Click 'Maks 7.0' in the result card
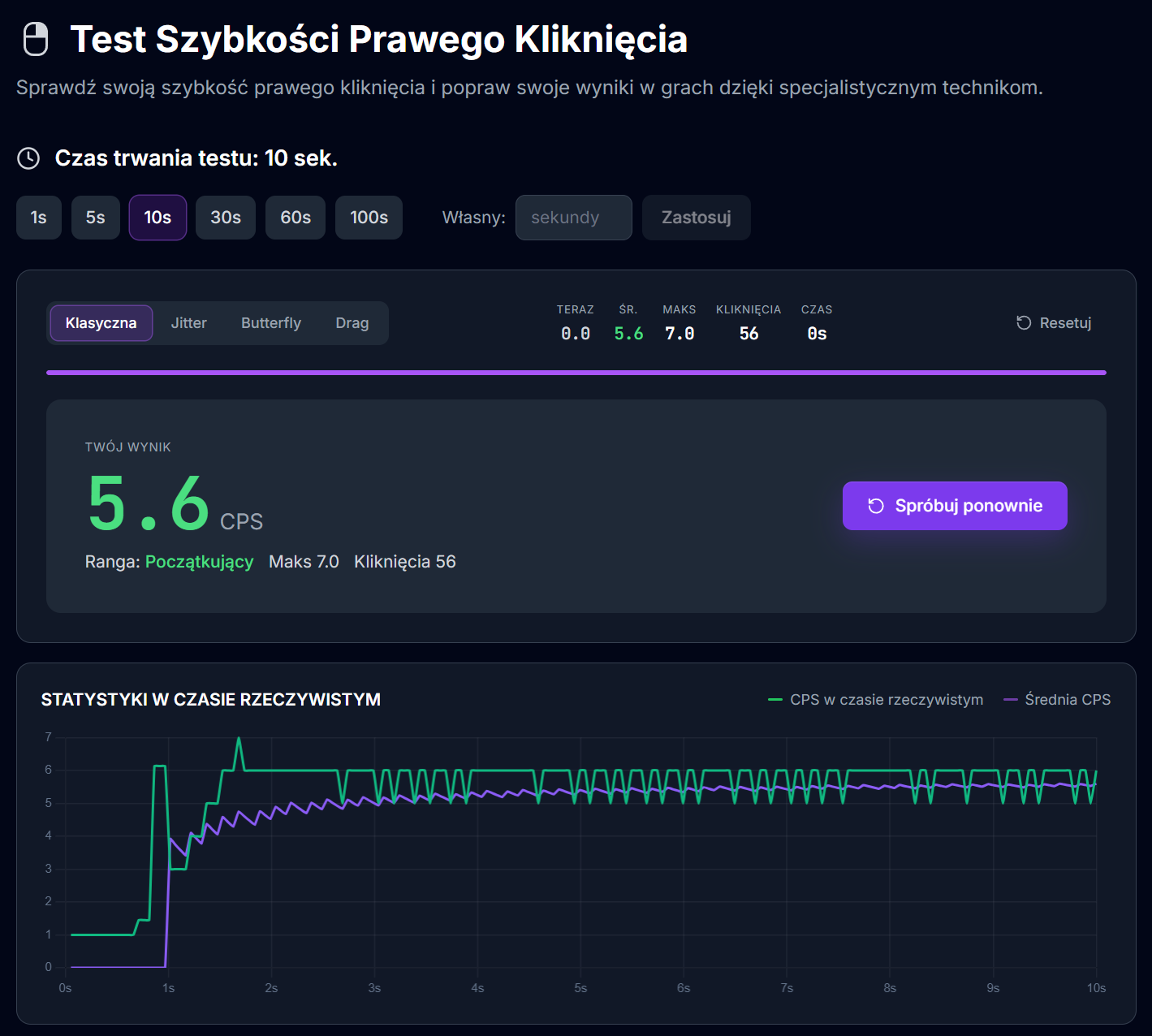This screenshot has width=1152, height=1036. pyautogui.click(x=304, y=562)
